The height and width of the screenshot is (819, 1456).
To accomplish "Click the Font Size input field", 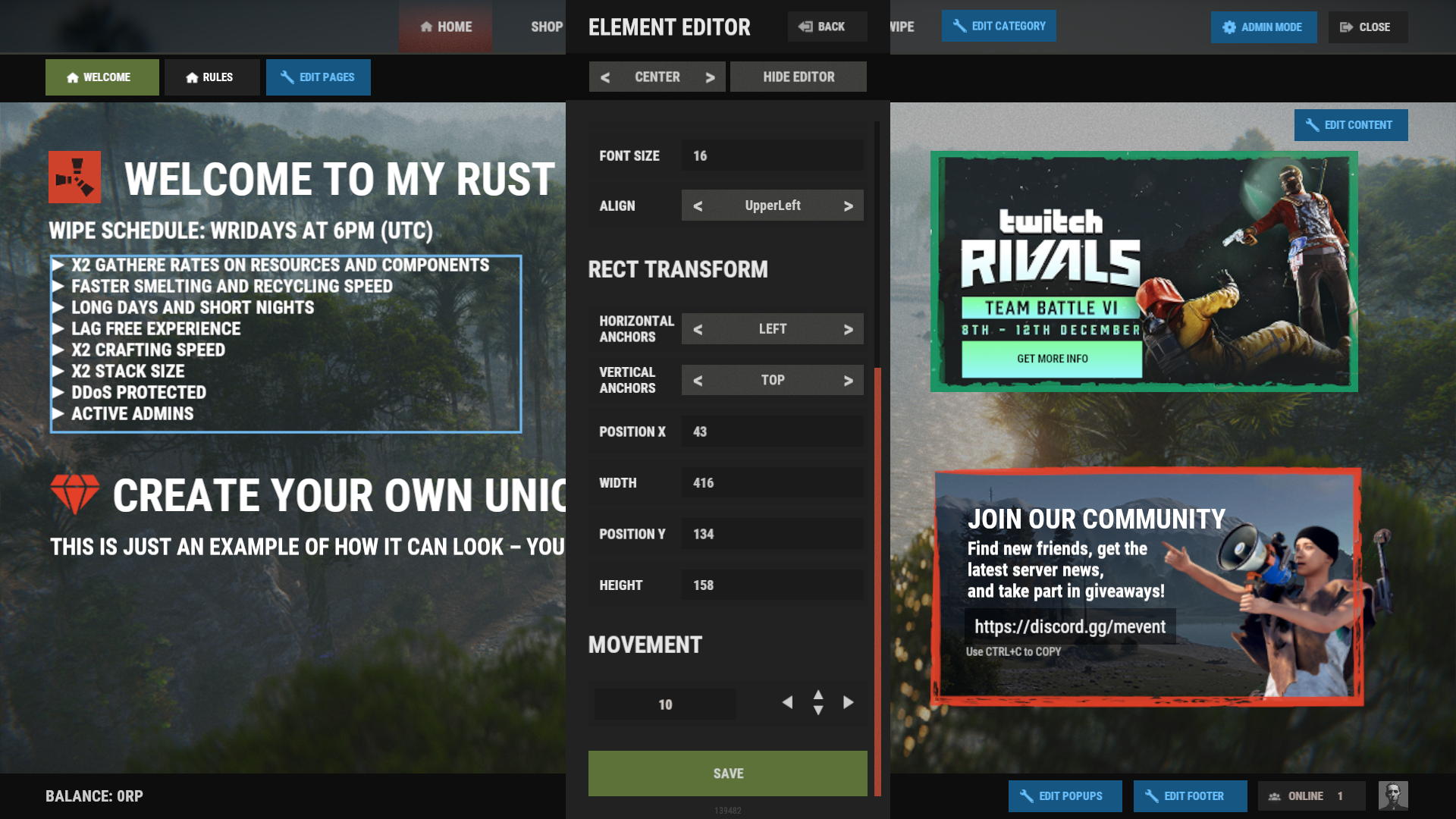I will coord(772,155).
